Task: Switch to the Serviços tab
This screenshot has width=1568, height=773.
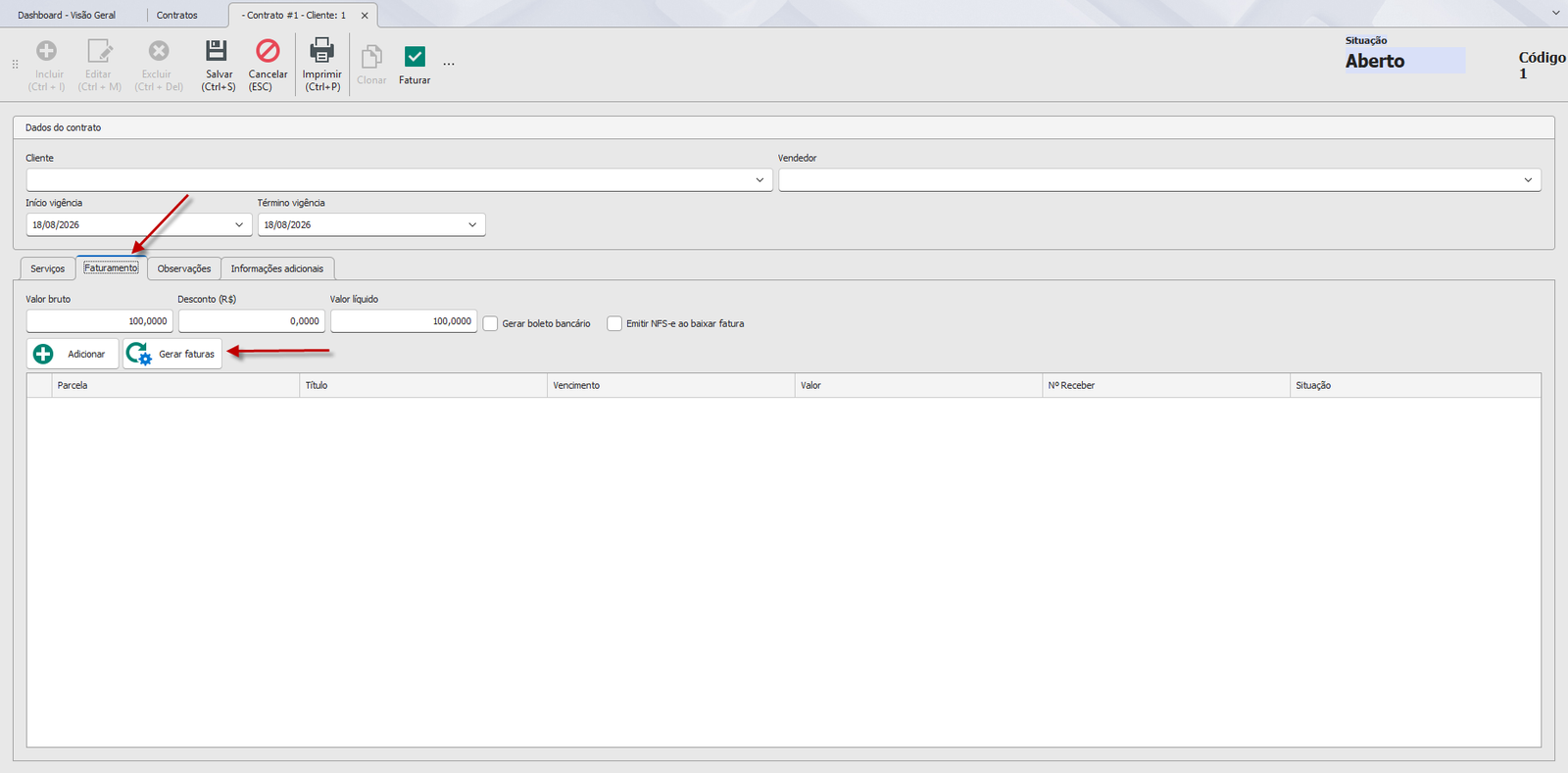Action: coord(48,268)
